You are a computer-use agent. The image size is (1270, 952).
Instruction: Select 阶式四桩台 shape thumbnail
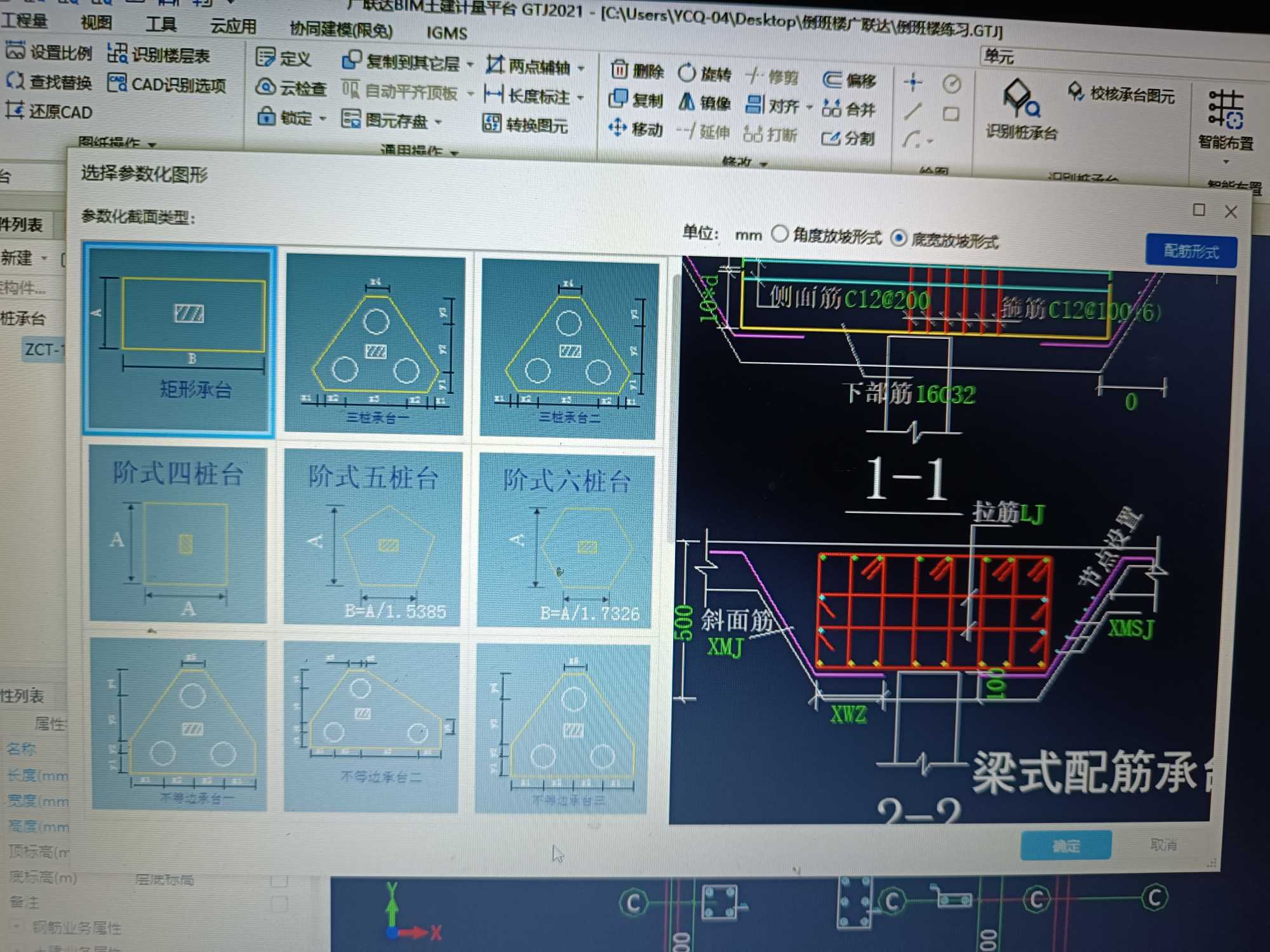(x=178, y=534)
